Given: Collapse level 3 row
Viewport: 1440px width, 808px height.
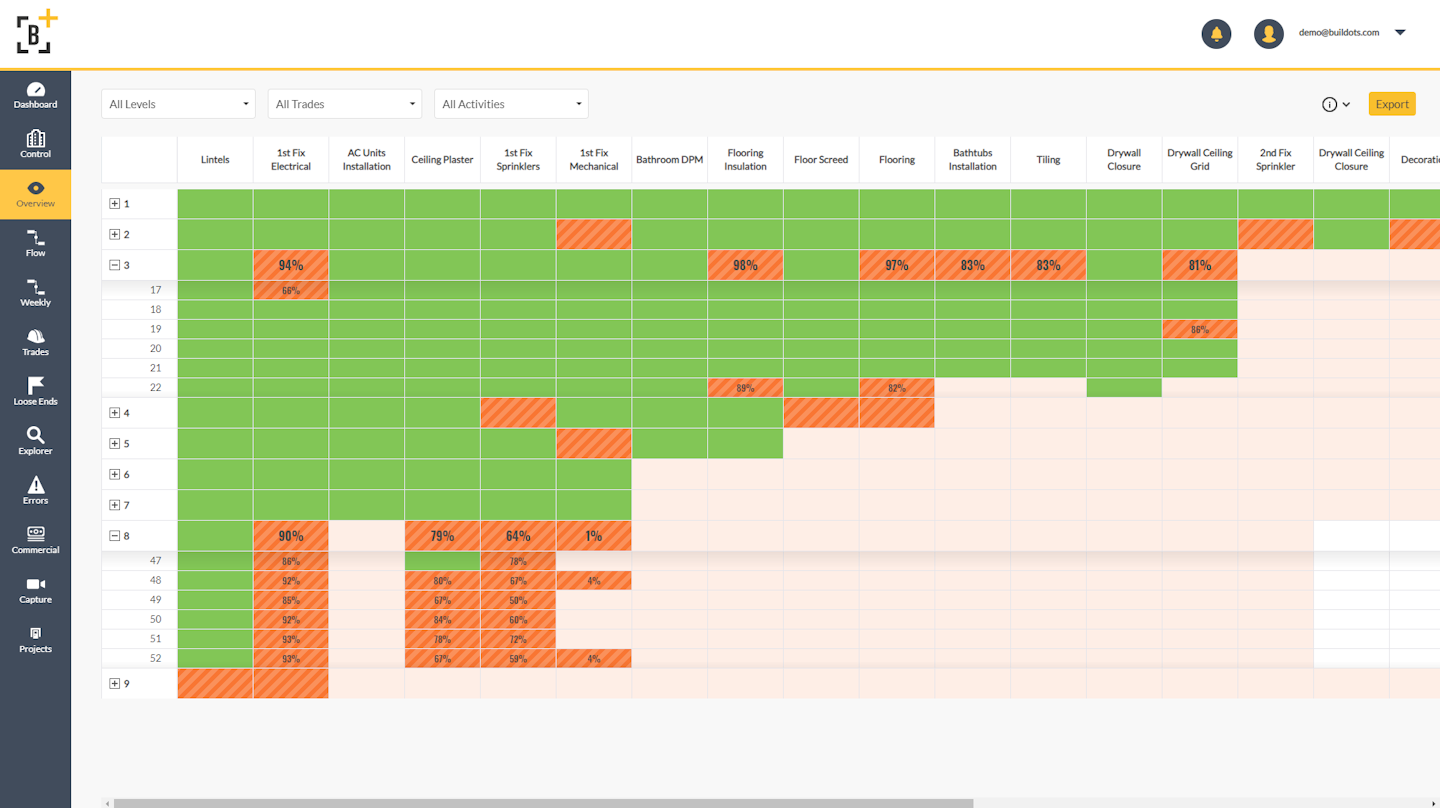Looking at the screenshot, I should pos(115,265).
